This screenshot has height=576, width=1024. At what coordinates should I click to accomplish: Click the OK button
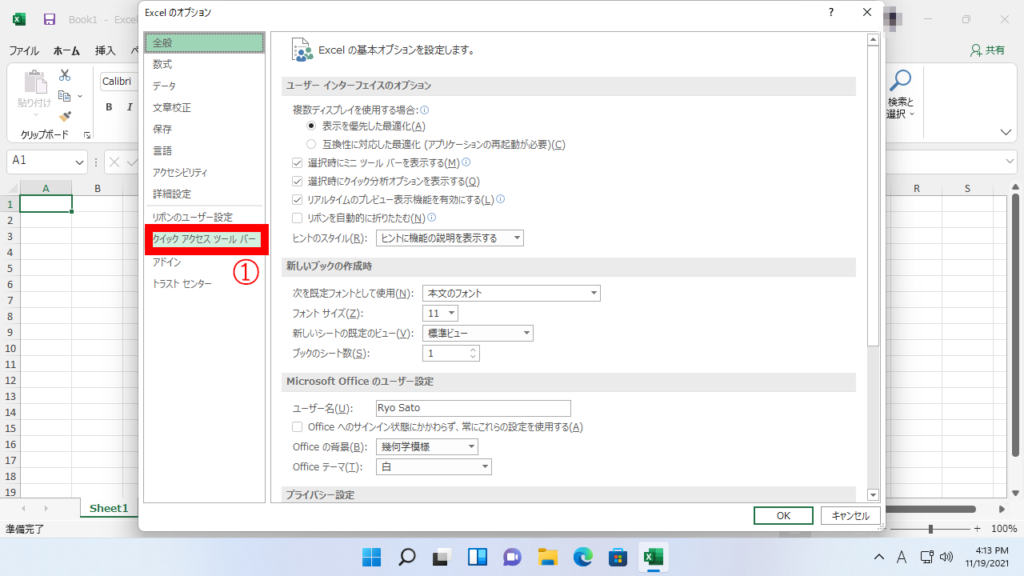point(783,515)
